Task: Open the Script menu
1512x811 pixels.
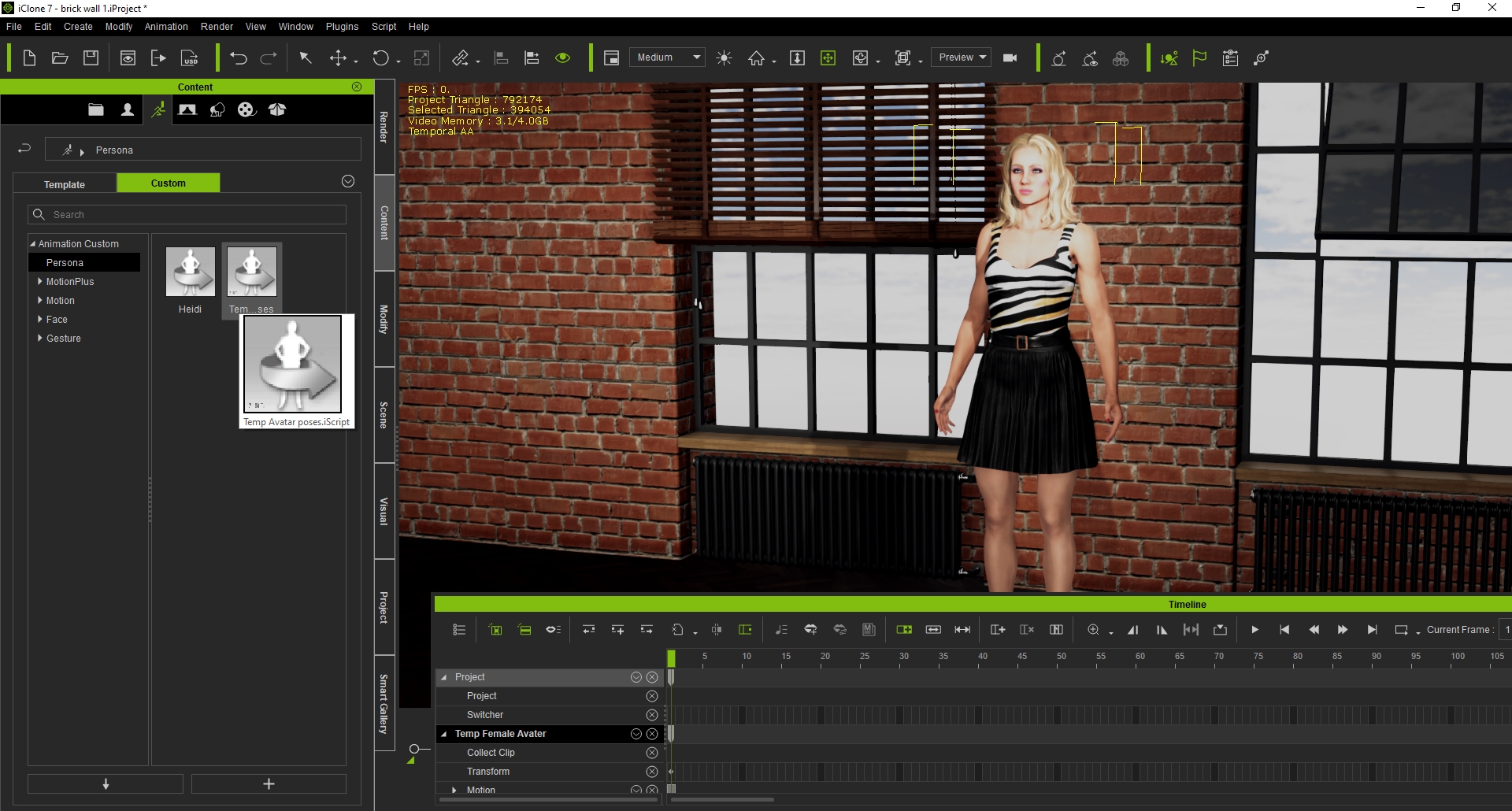Action: [x=384, y=27]
